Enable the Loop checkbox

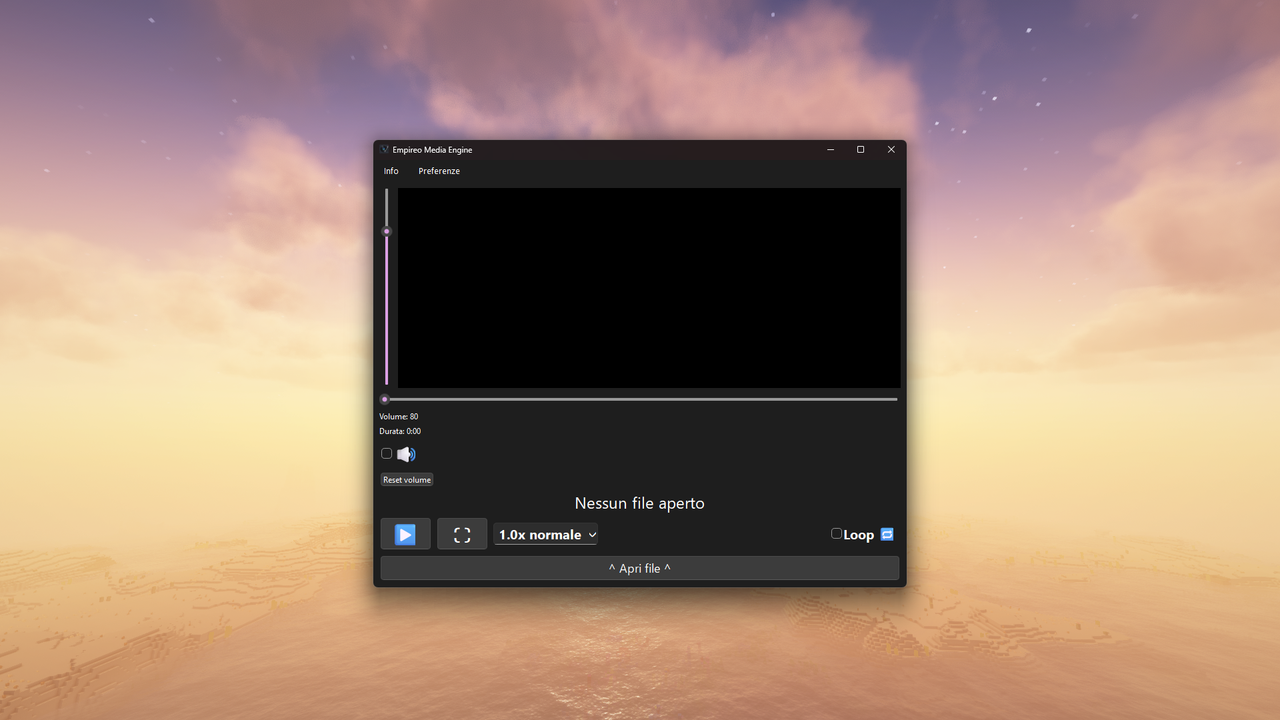coord(836,534)
